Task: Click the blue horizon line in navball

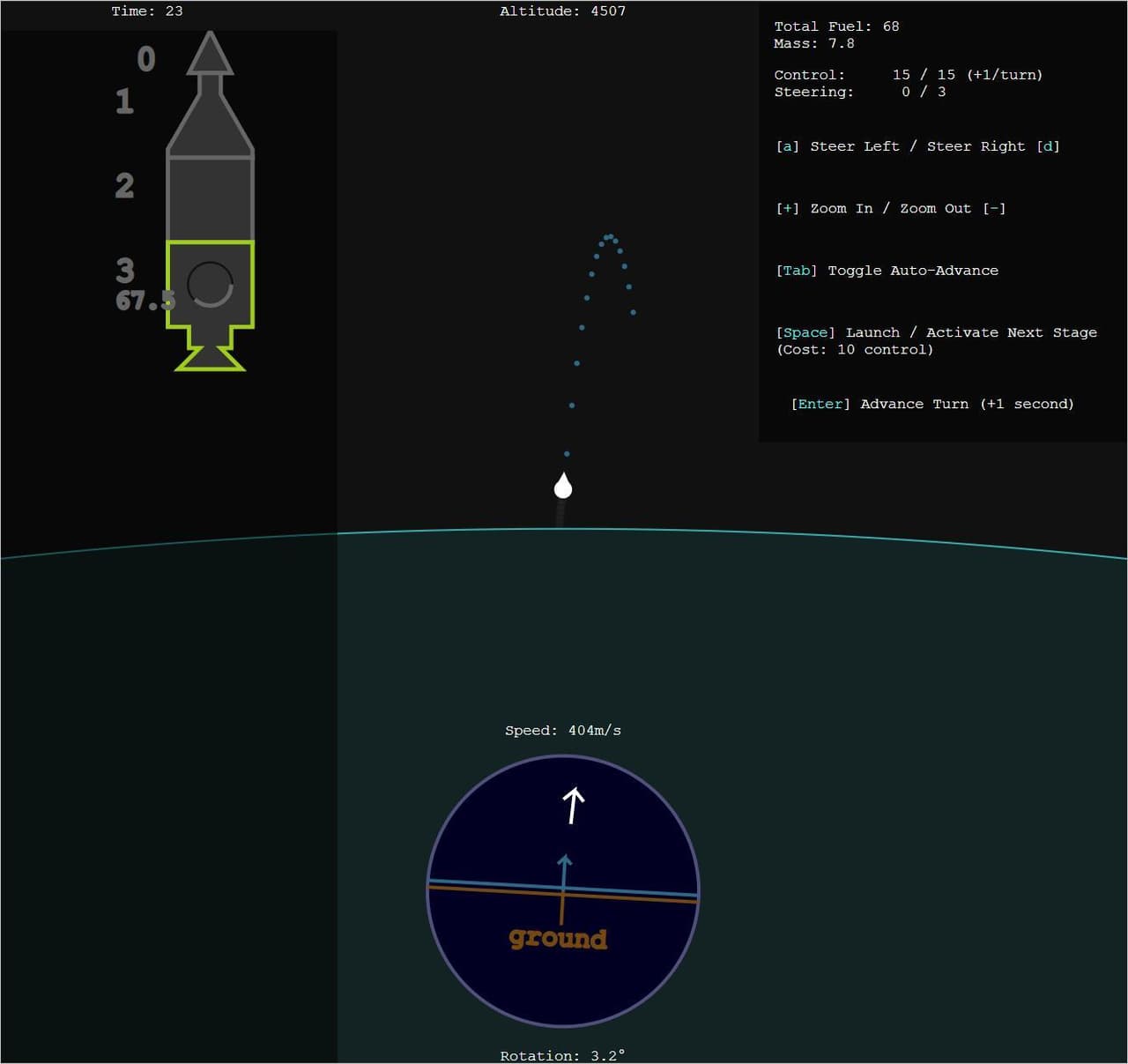Action: (563, 888)
